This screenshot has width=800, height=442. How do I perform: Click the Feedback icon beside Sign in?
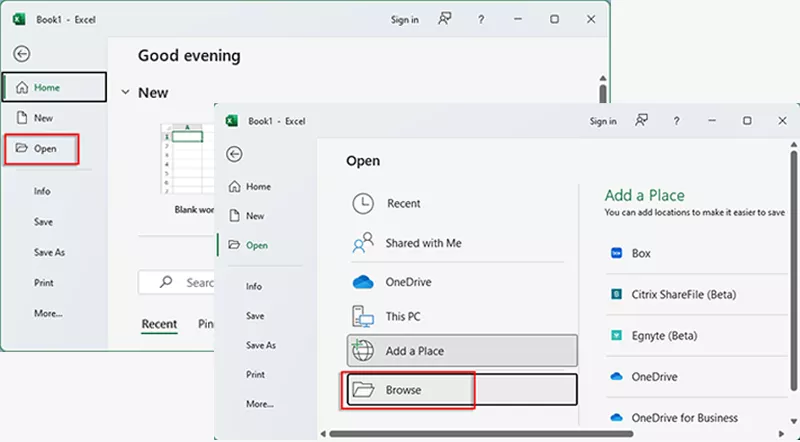(x=642, y=121)
